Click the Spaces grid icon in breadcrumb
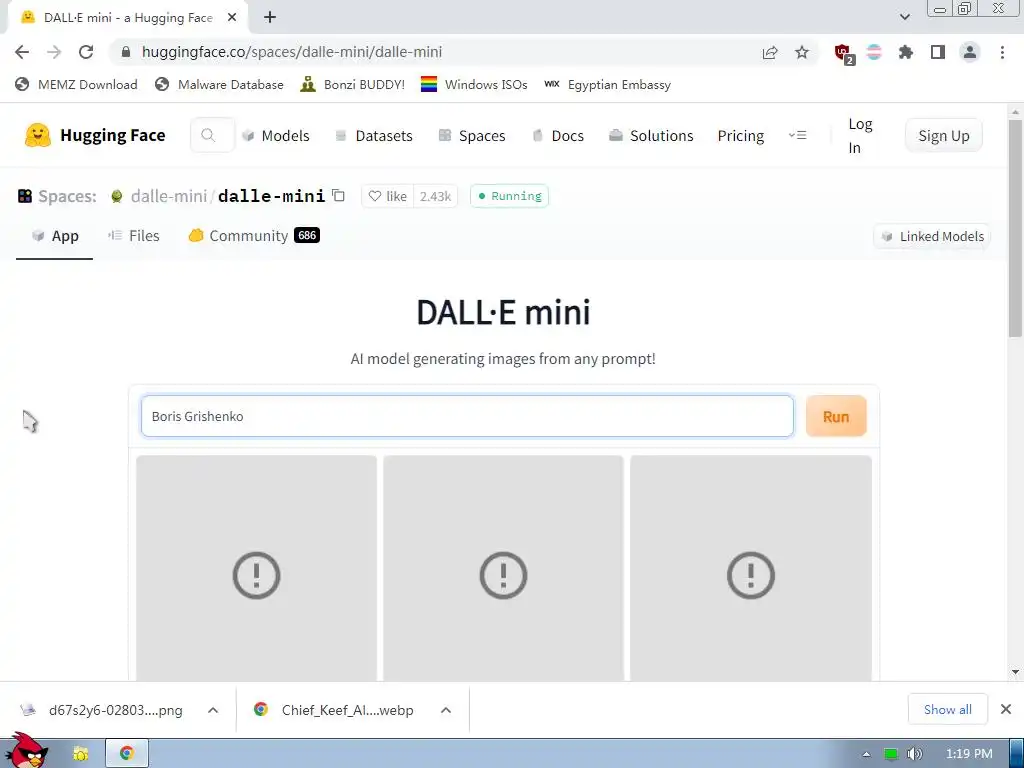Viewport: 1024px width, 768px height. 25,196
